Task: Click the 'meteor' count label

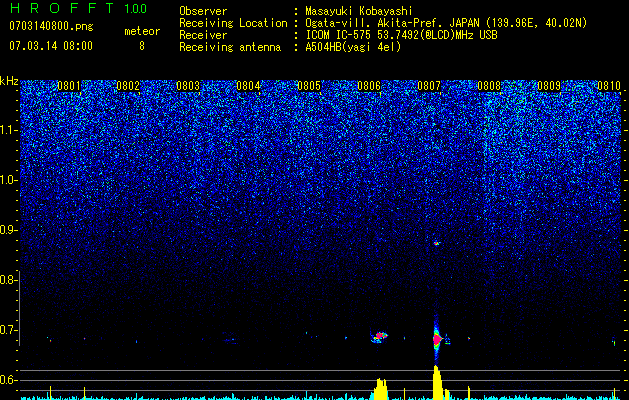Action: 142,31
